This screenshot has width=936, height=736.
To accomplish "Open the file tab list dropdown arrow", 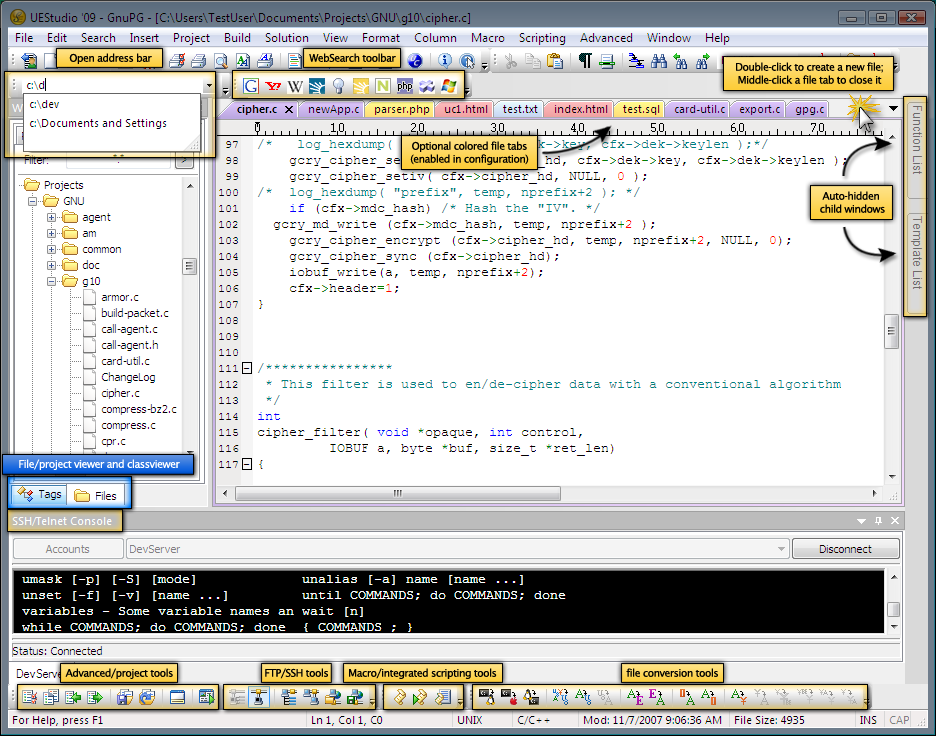I will pos(893,109).
